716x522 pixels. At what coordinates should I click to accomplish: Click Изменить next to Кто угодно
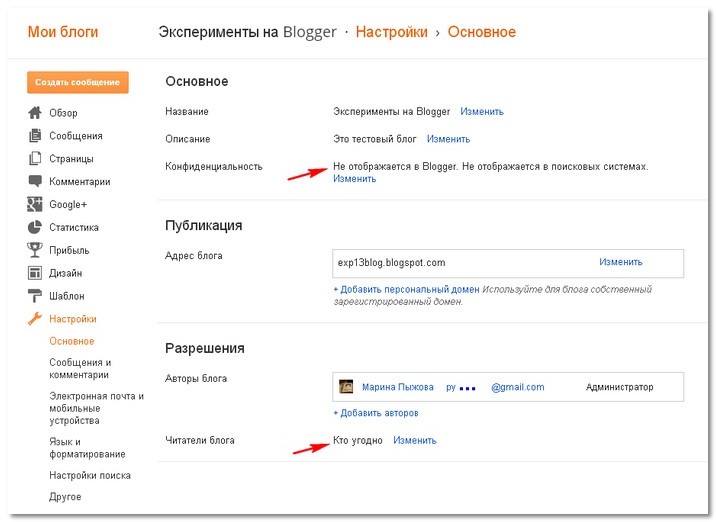click(415, 440)
